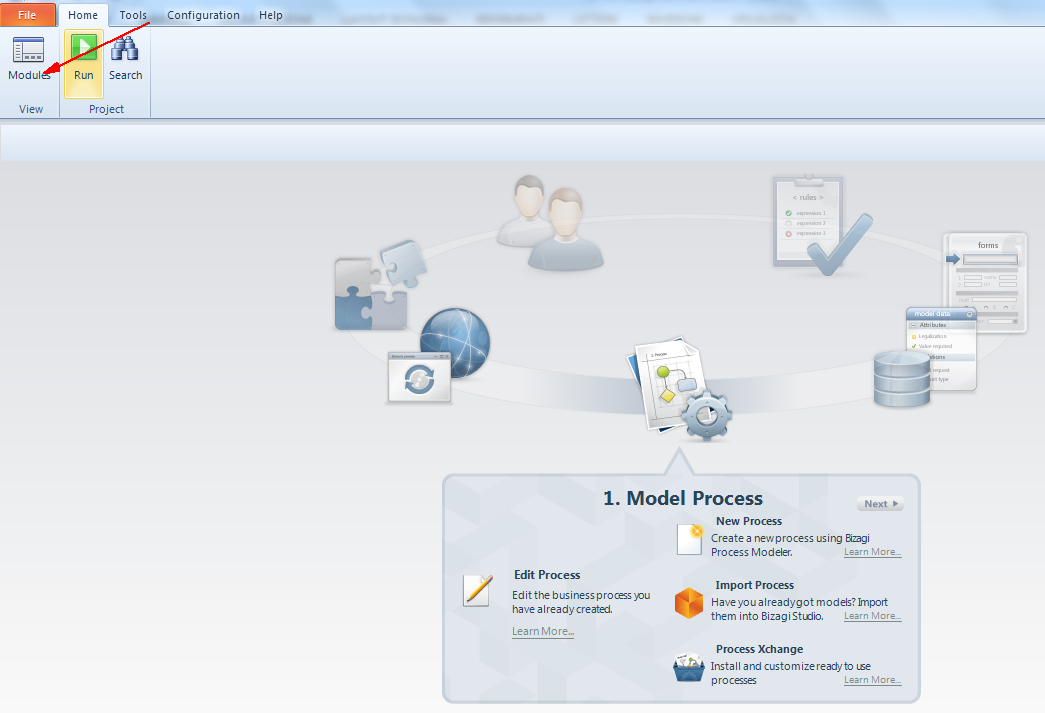Click the Next button in Model Process

pyautogui.click(x=880, y=504)
